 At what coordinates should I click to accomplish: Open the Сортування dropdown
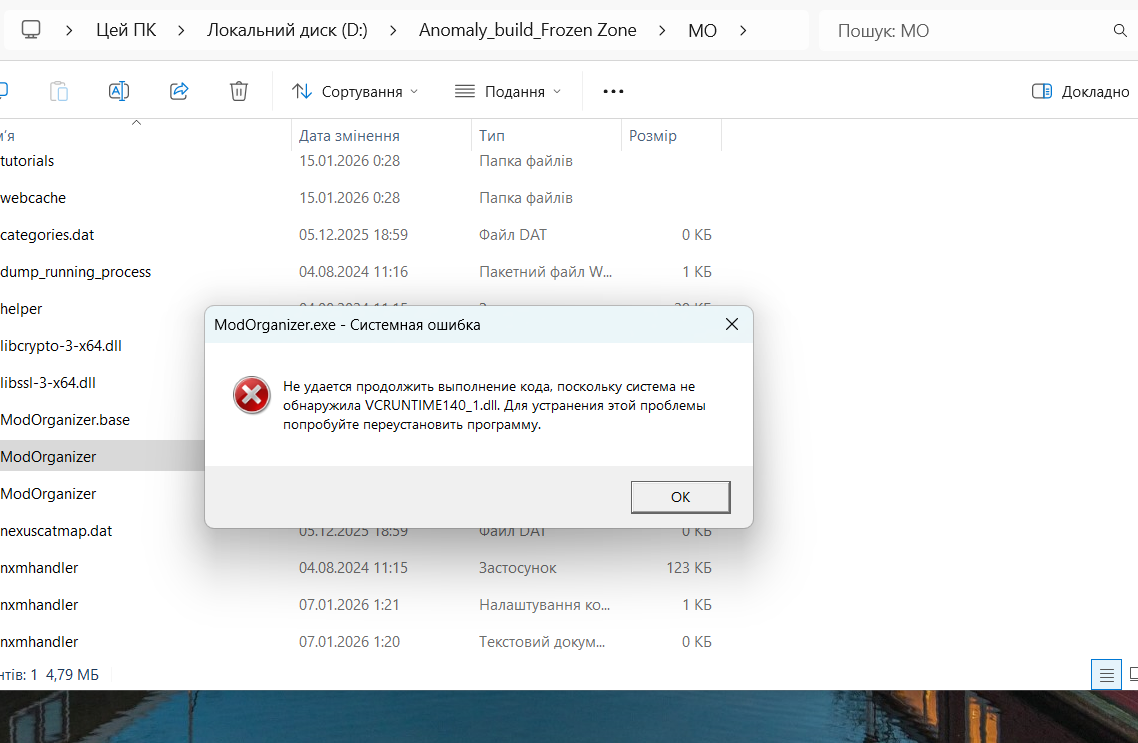click(355, 91)
